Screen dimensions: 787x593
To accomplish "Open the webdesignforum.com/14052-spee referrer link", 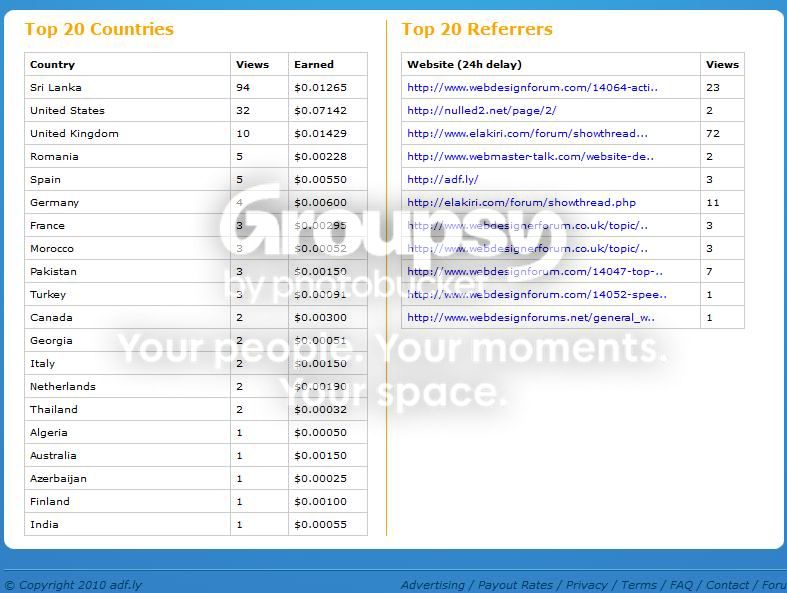I will pyautogui.click(x=537, y=295).
